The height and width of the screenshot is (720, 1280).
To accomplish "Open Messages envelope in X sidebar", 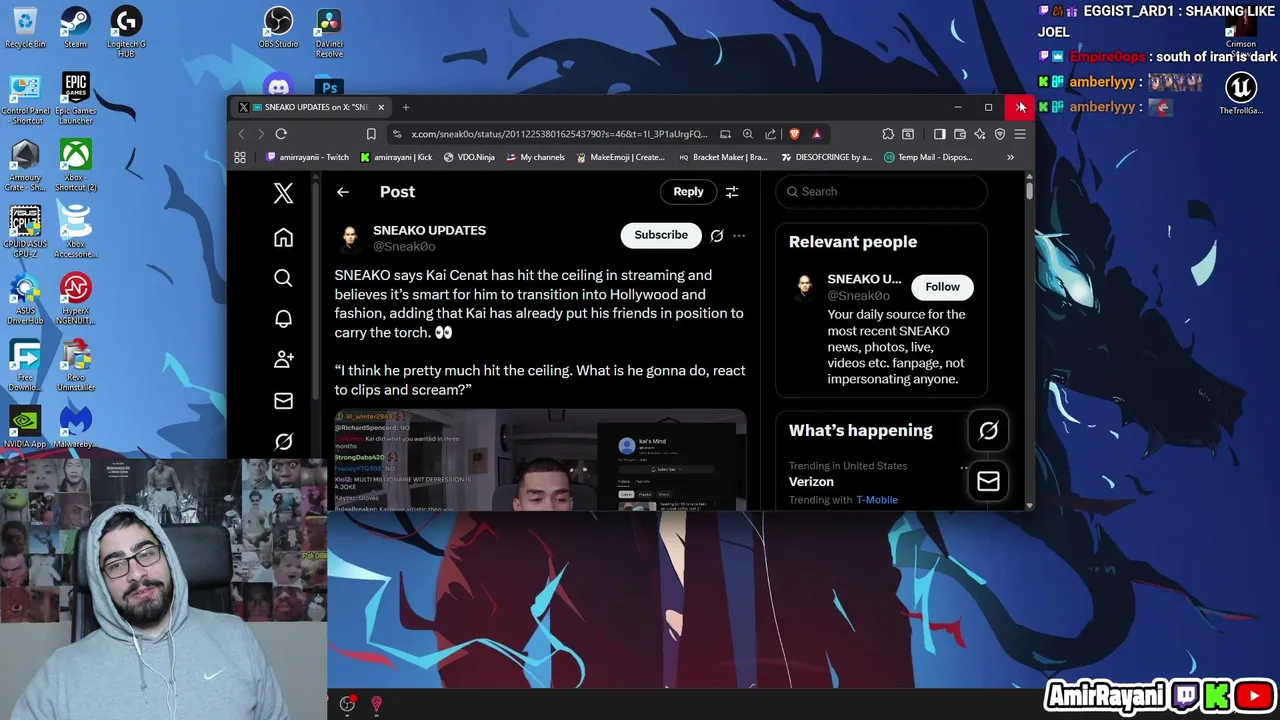I will 283,400.
